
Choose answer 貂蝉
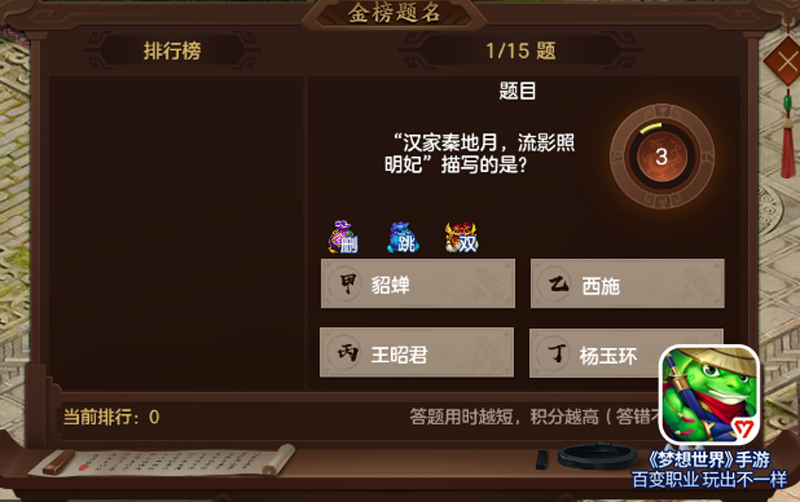click(418, 284)
